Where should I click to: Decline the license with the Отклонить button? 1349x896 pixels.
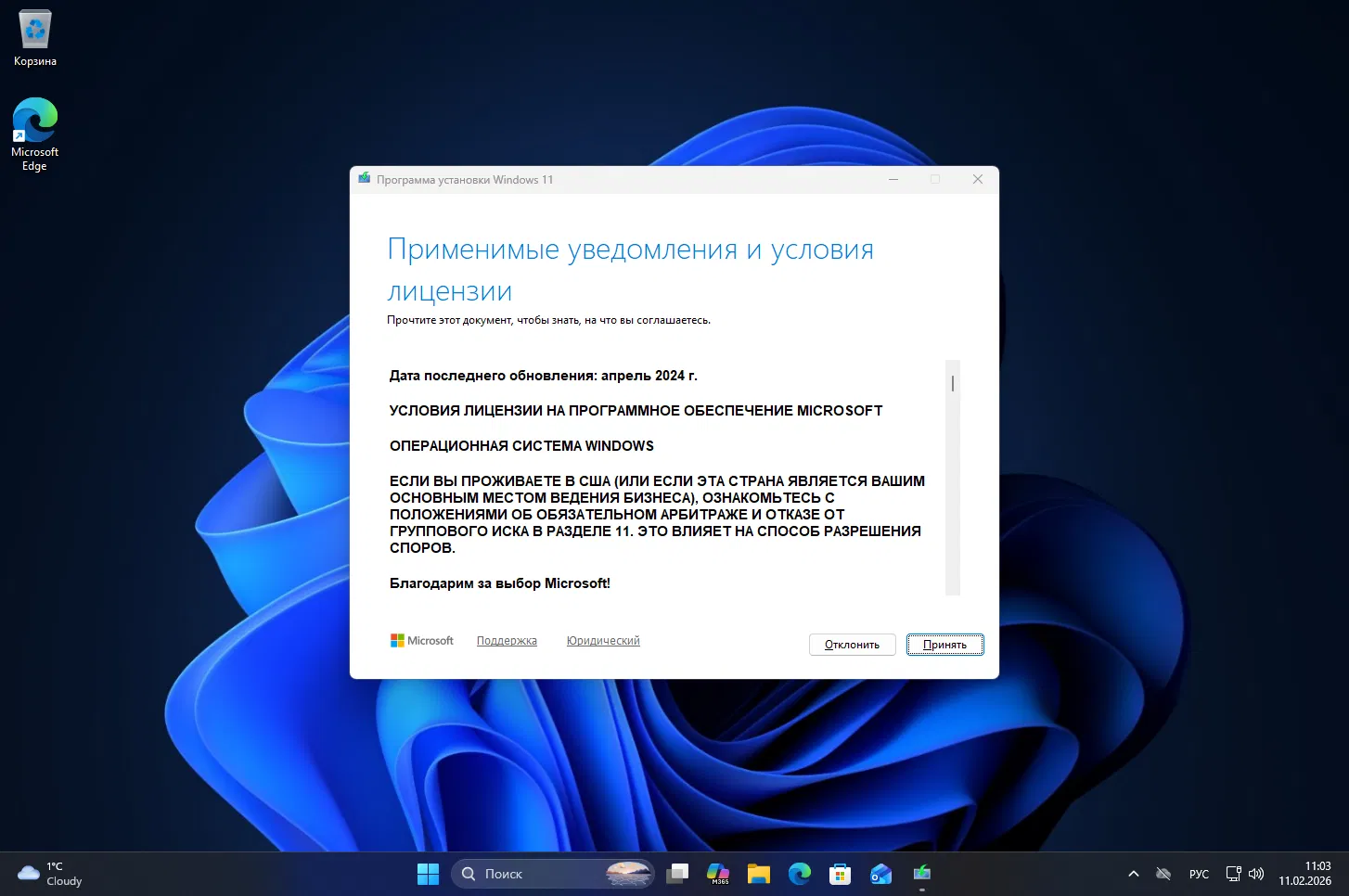[x=852, y=645]
